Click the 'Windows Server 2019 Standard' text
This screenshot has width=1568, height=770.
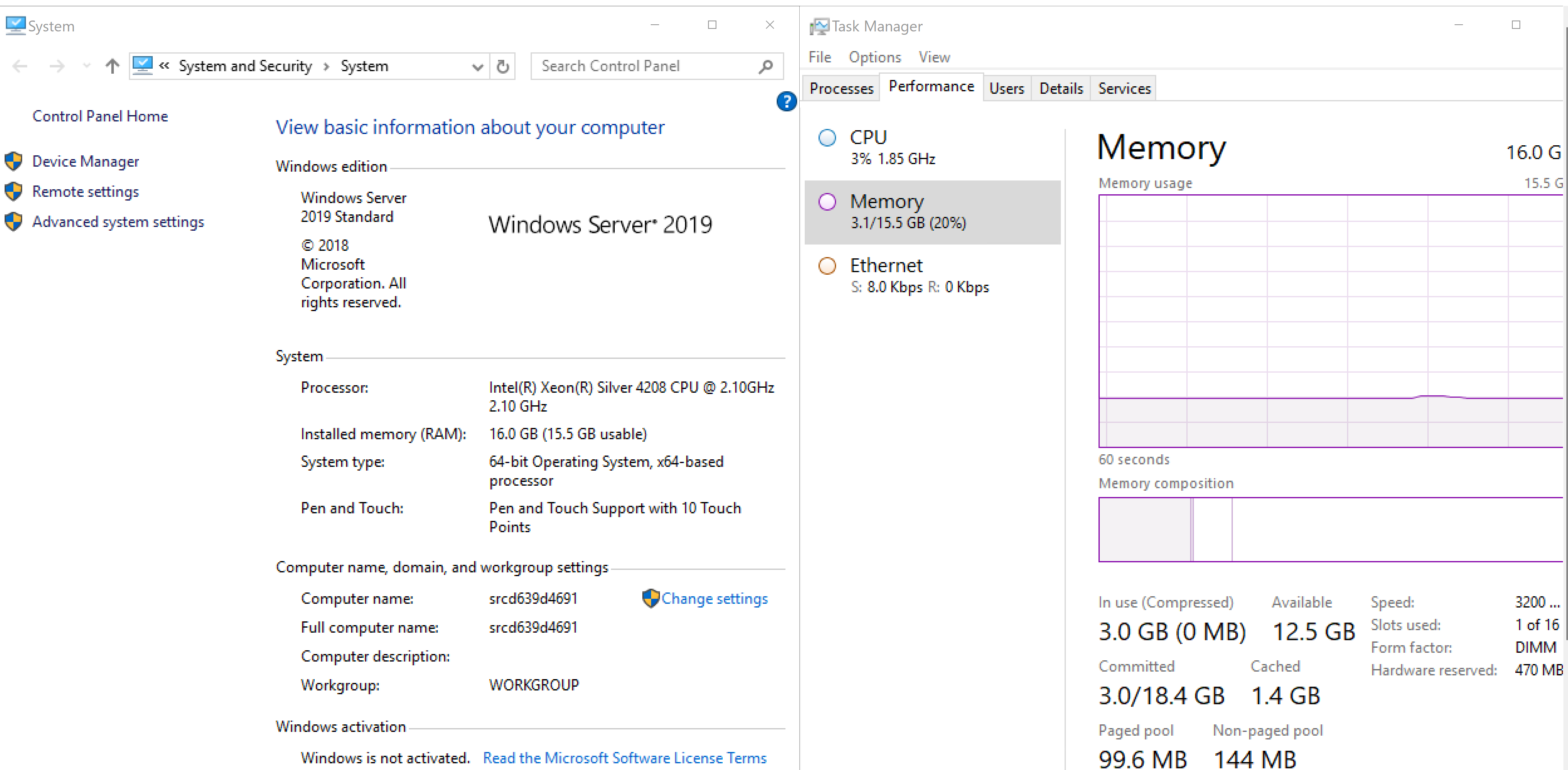click(x=353, y=207)
